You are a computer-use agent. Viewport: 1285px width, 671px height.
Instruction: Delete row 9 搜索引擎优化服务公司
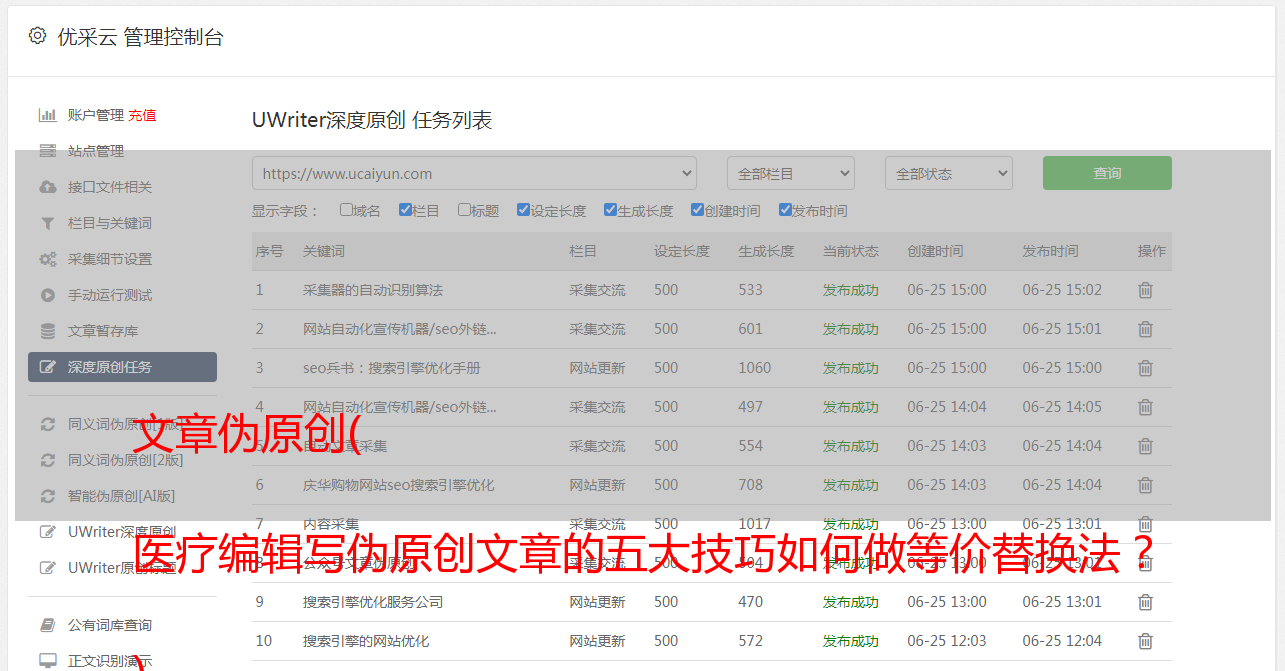1146,602
